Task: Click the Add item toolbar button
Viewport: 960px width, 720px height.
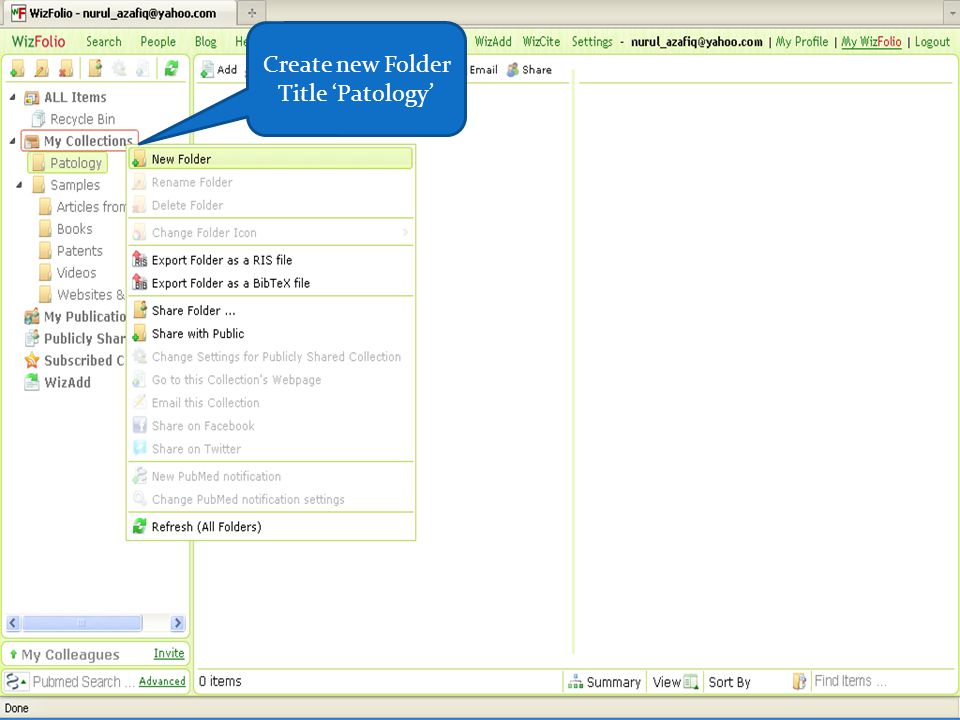Action: click(219, 70)
